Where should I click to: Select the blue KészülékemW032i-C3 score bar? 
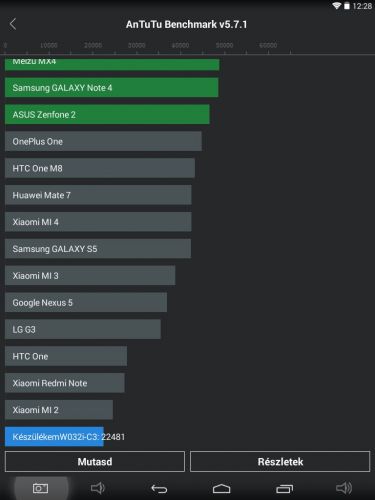click(54, 437)
